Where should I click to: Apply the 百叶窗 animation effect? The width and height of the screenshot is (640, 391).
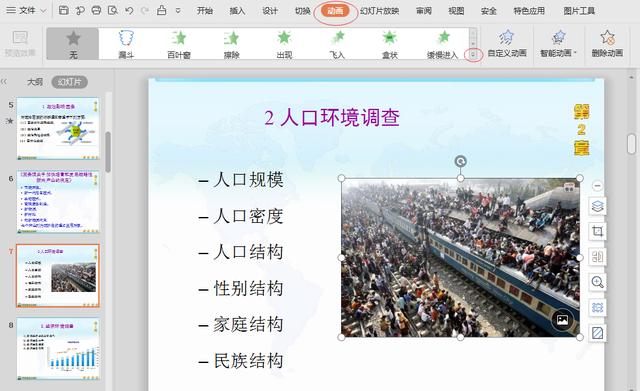pyautogui.click(x=179, y=44)
